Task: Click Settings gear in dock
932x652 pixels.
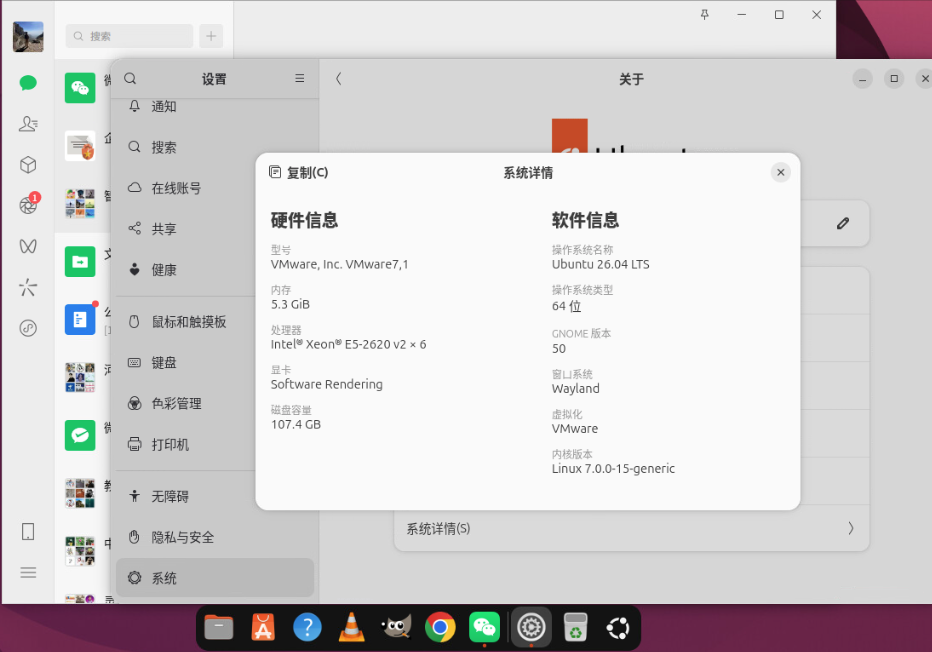Action: (x=531, y=628)
